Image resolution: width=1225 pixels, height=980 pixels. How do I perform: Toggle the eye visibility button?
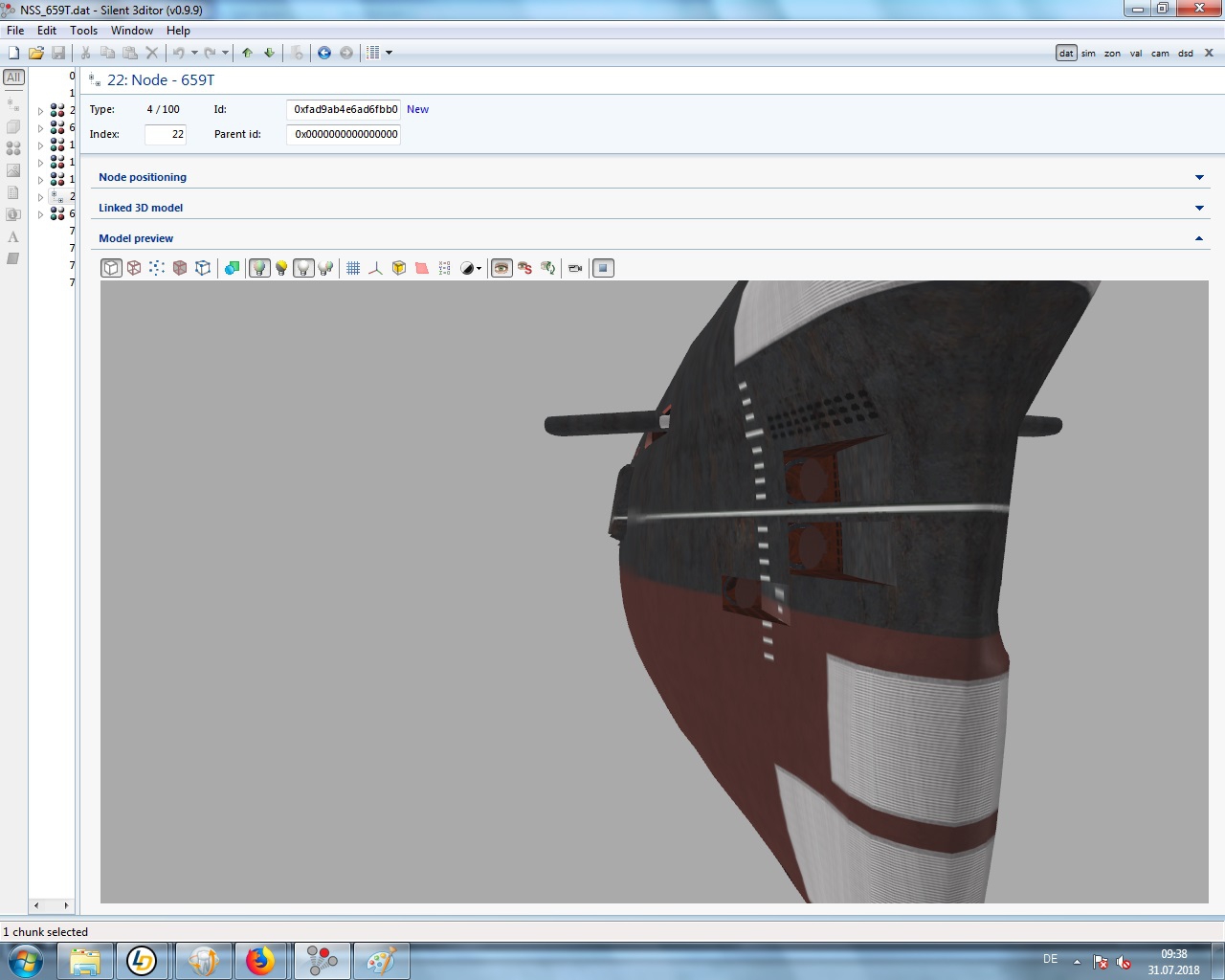click(x=501, y=268)
